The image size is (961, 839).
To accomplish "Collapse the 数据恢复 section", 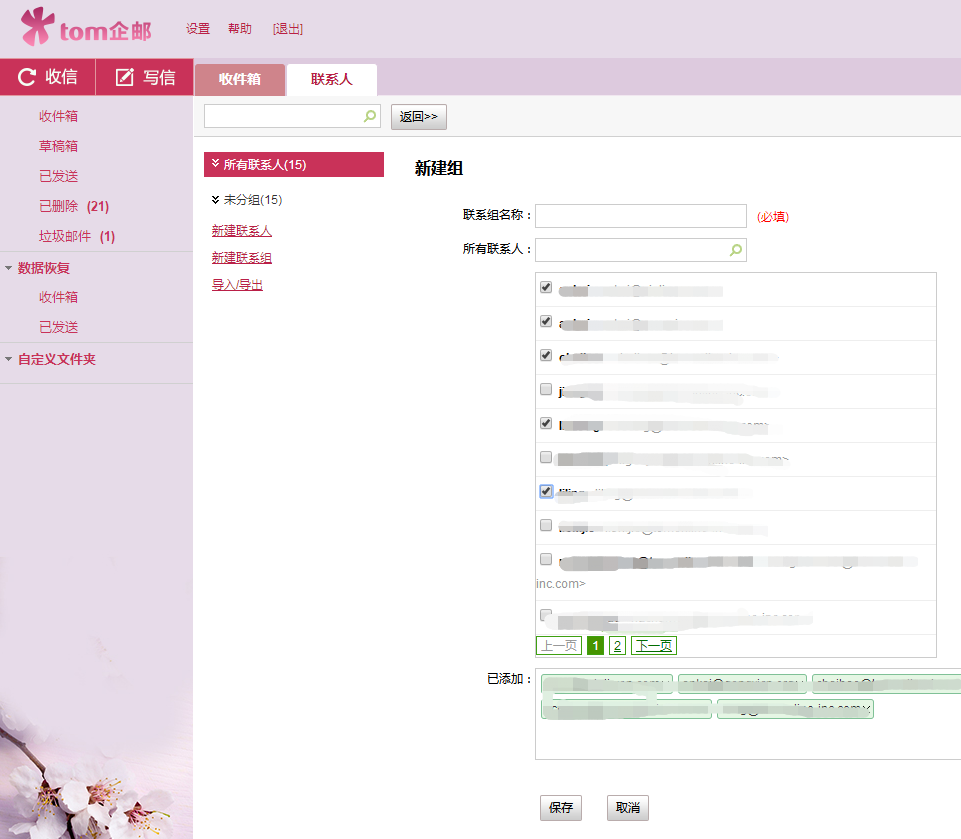I will point(10,268).
